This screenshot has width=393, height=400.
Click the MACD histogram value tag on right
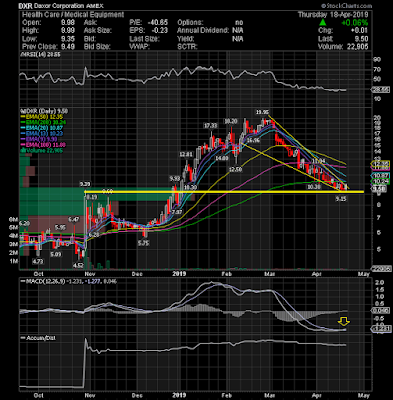(x=380, y=311)
